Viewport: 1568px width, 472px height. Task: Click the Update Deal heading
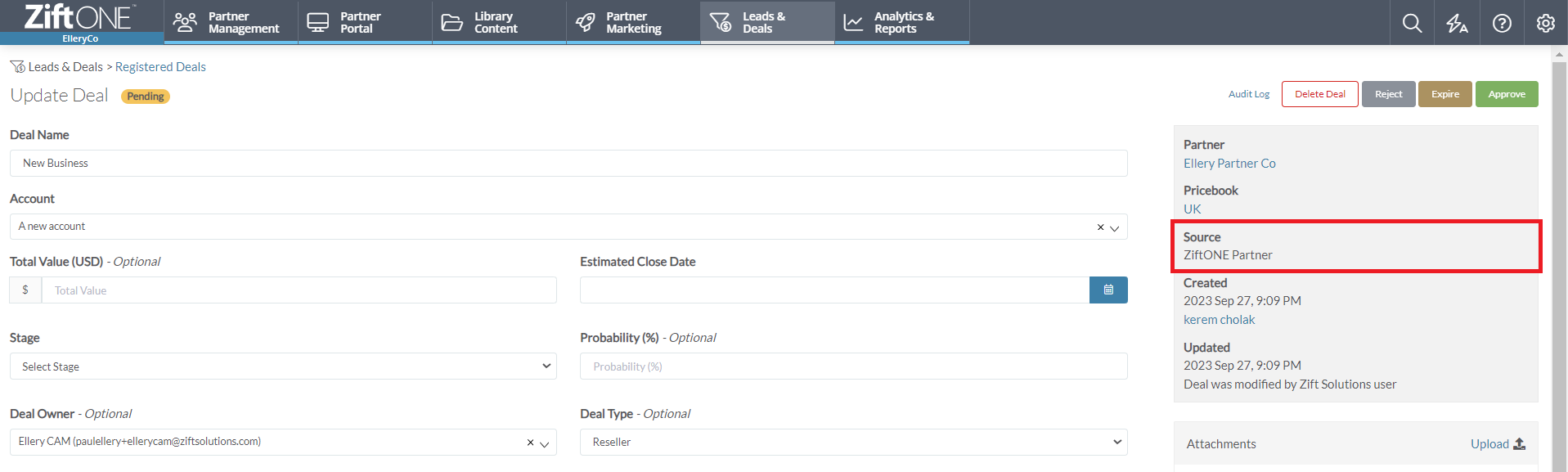pos(59,95)
